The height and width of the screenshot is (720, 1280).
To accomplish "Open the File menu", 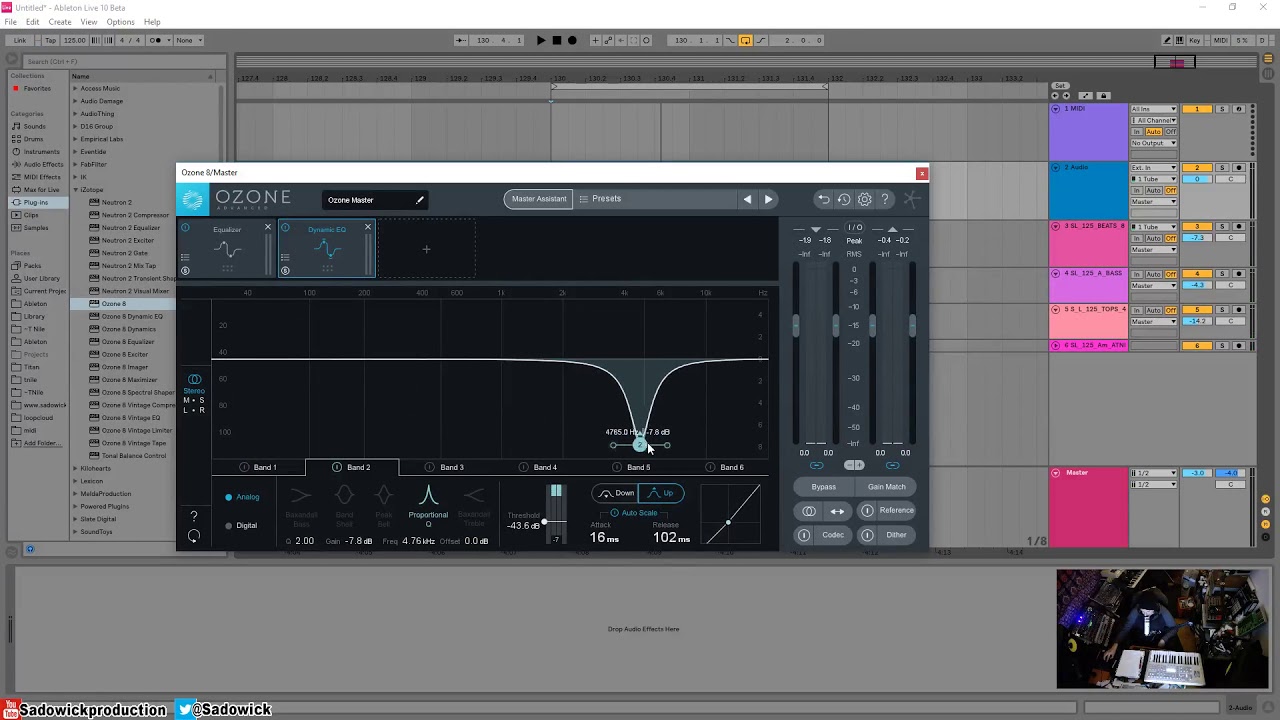I will click(x=11, y=22).
